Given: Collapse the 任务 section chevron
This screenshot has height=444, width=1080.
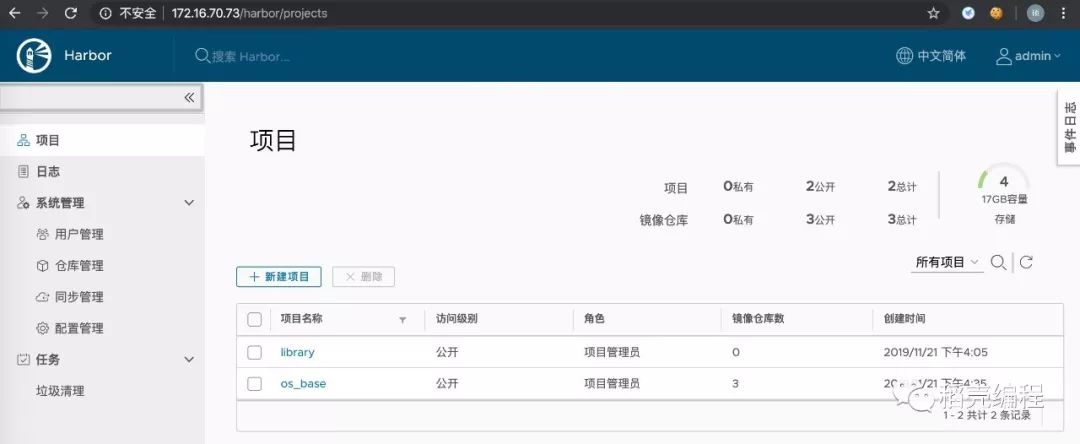Looking at the screenshot, I should point(189,359).
